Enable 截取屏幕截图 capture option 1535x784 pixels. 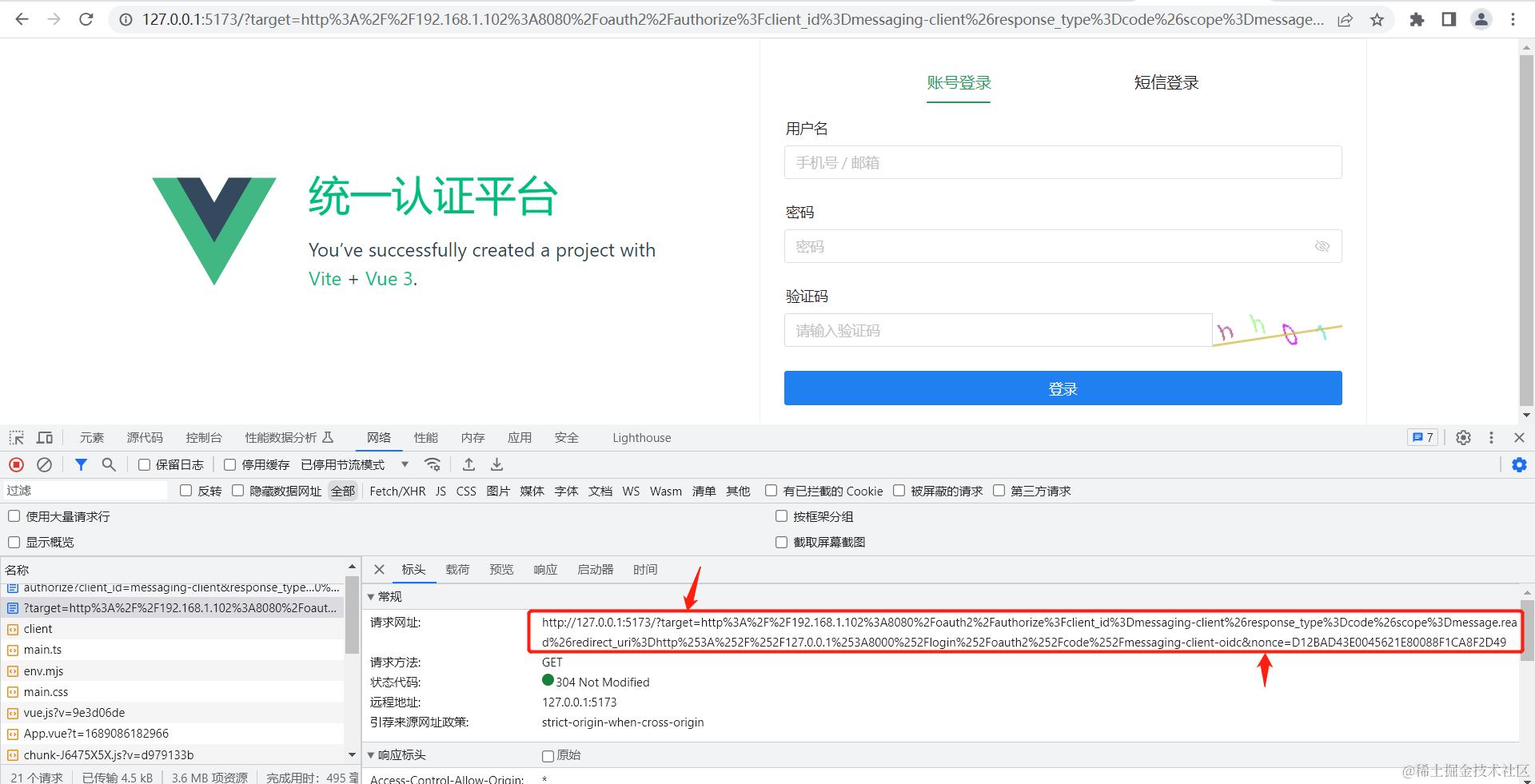pos(781,542)
